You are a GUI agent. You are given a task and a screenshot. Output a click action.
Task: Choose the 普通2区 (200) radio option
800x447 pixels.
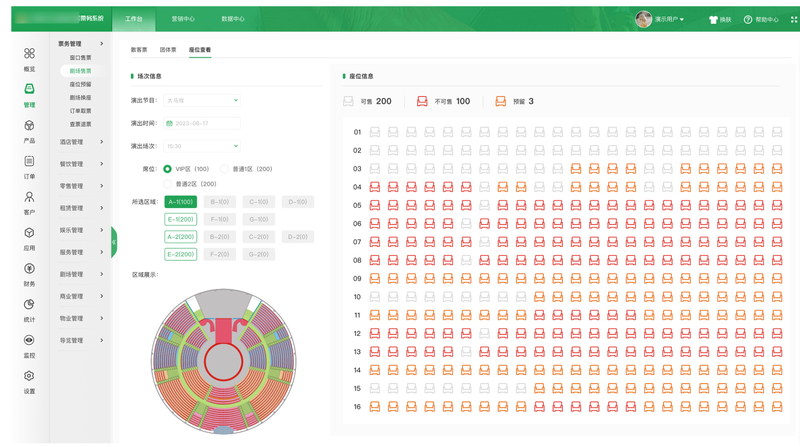168,184
